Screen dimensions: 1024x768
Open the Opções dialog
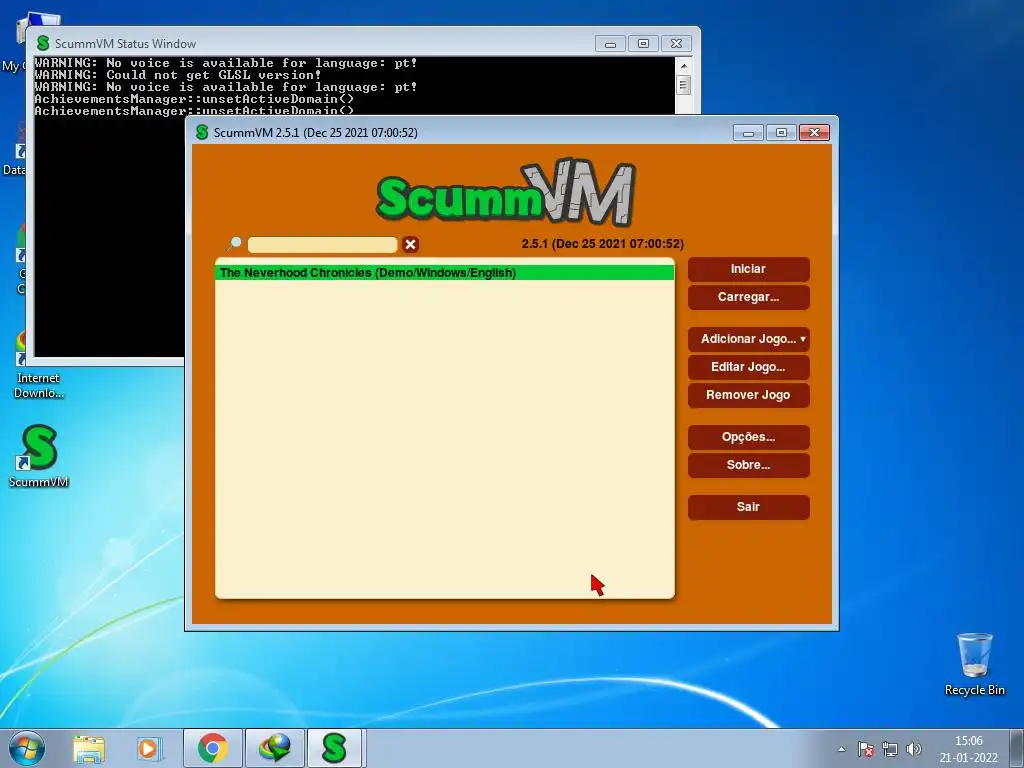click(x=748, y=437)
